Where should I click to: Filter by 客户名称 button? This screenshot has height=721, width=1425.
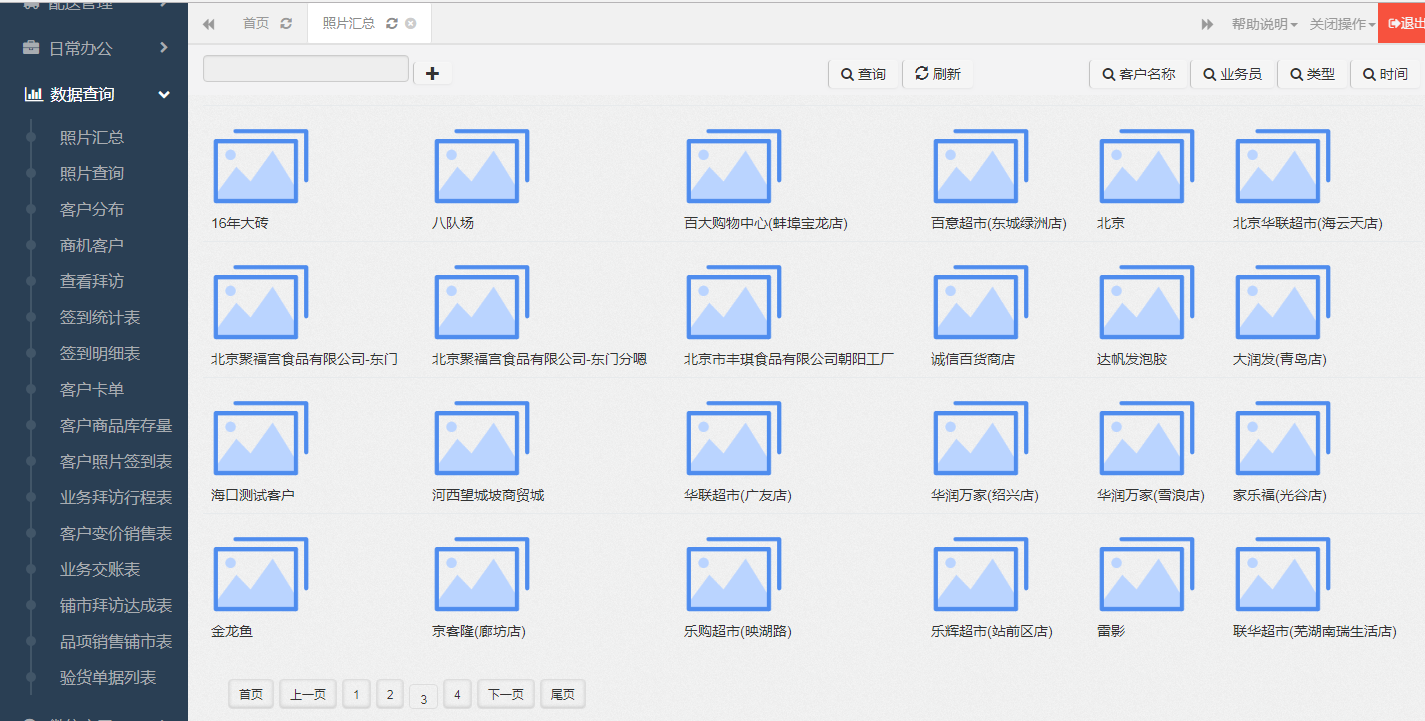pyautogui.click(x=1138, y=74)
